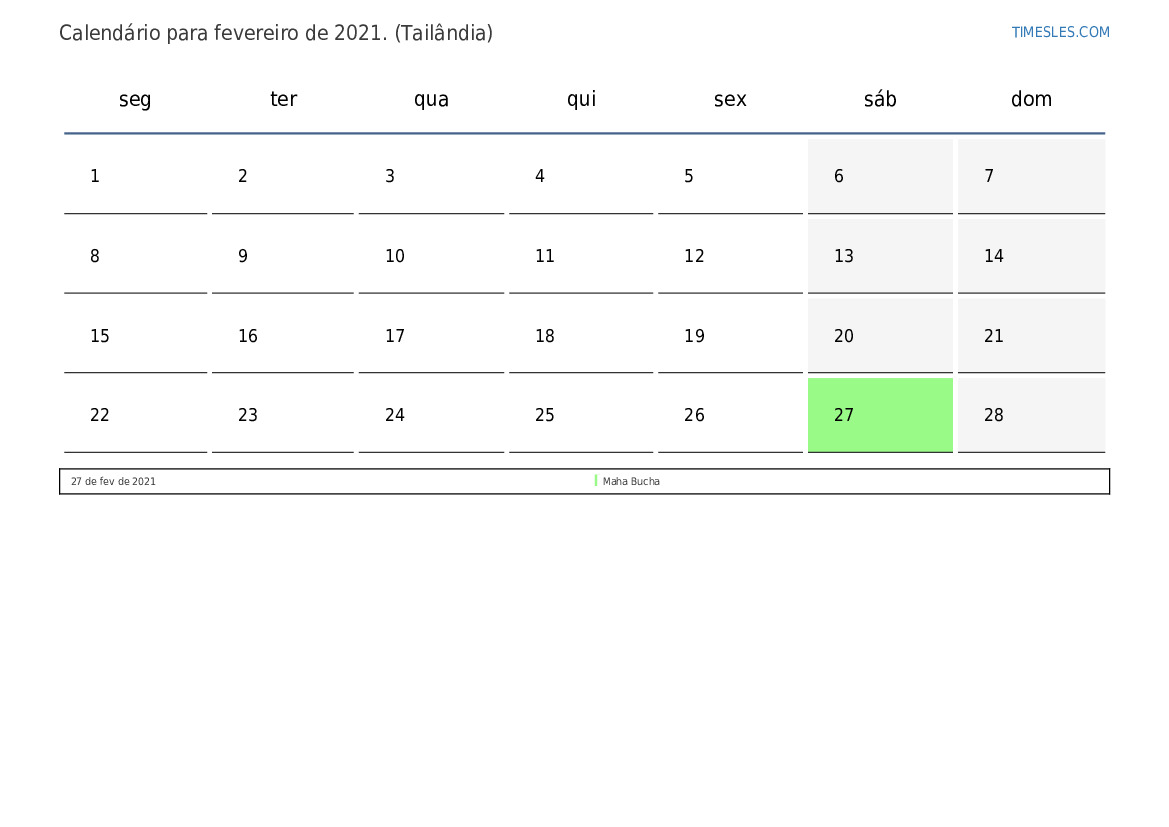Click the 'Maha Bucha' holiday name
The width and height of the screenshot is (1169, 827).
(x=631, y=482)
